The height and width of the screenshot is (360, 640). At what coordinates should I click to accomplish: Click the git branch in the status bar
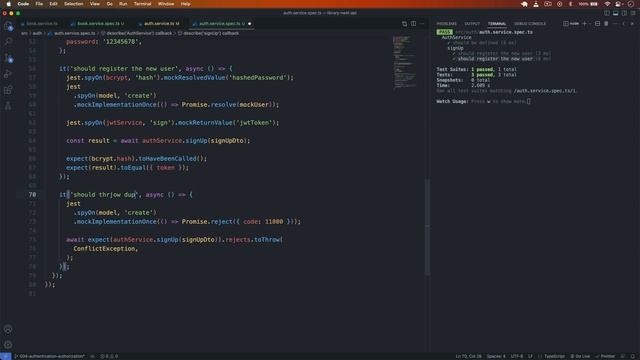tap(50, 356)
